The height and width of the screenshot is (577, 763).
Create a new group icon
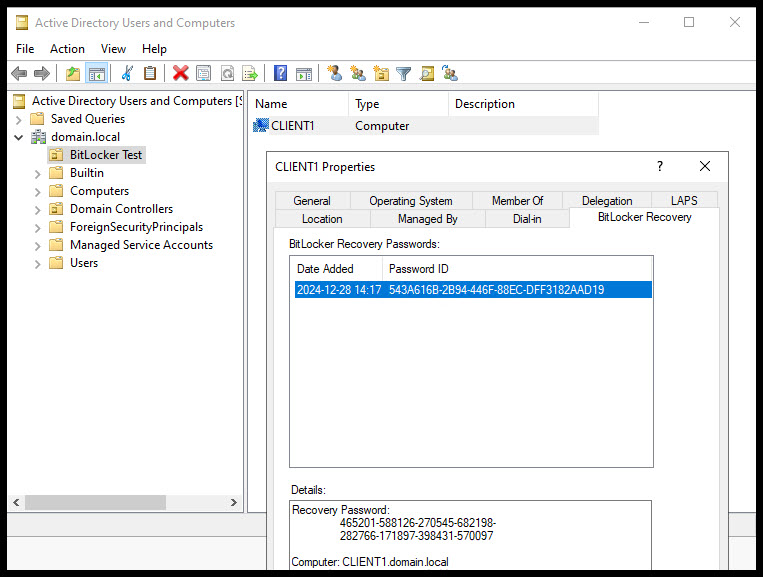(358, 73)
